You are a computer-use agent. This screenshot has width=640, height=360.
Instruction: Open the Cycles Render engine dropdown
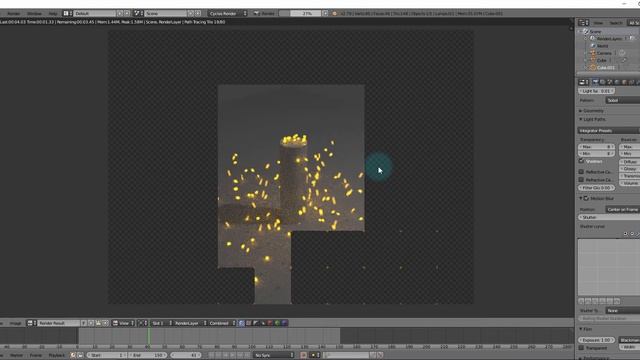pos(227,13)
